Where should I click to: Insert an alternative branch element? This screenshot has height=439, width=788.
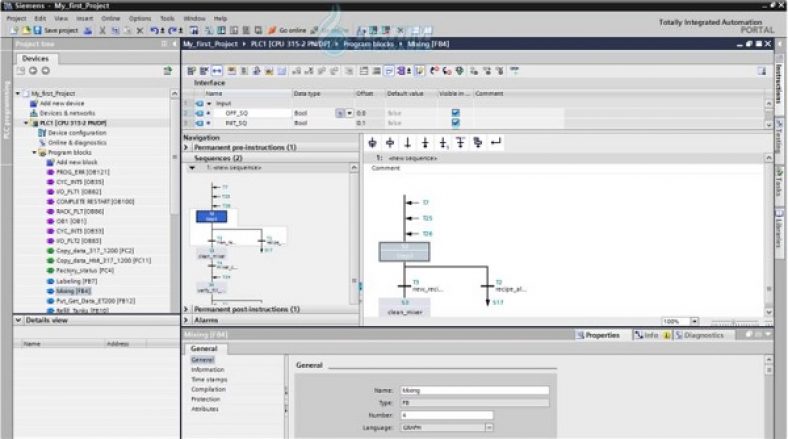pyautogui.click(x=460, y=143)
